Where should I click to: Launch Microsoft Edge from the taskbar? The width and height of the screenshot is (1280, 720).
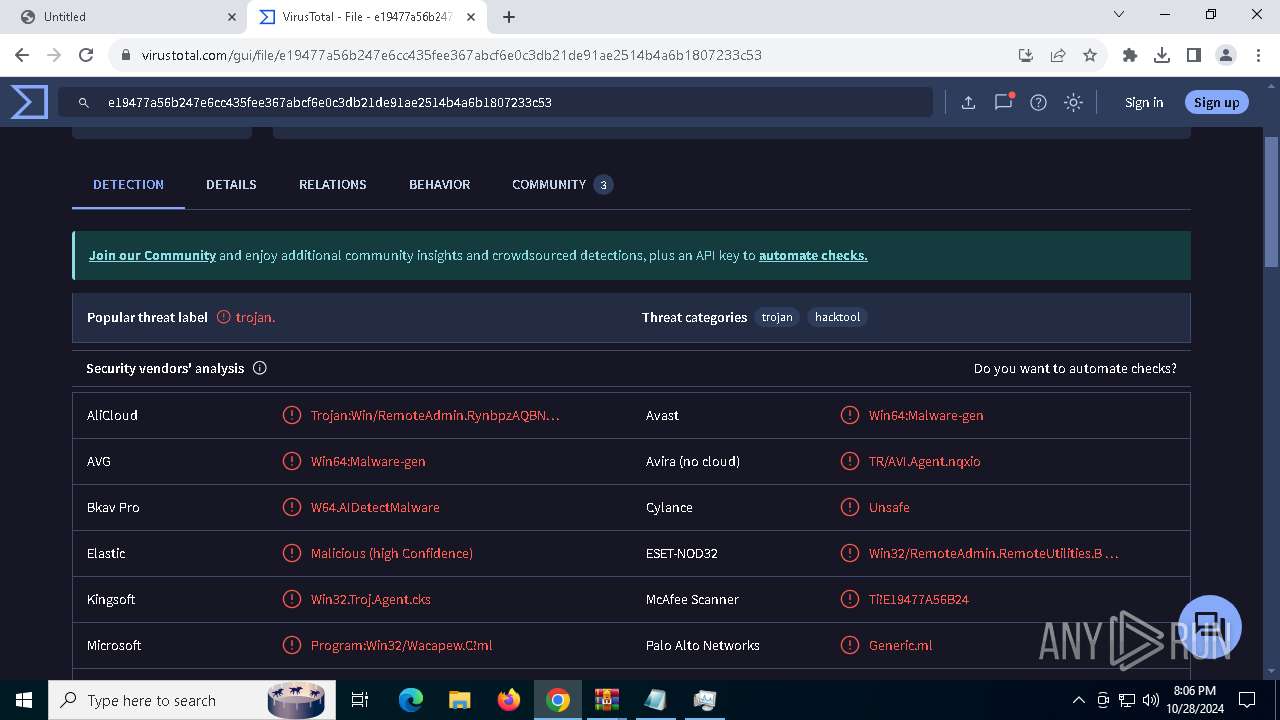click(411, 700)
